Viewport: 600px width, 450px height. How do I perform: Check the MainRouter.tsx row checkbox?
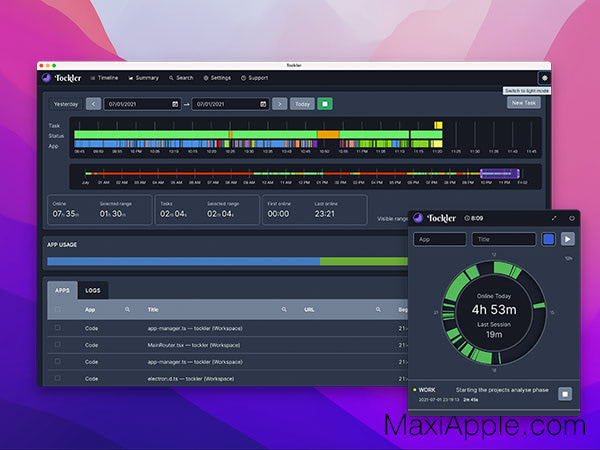[x=58, y=345]
